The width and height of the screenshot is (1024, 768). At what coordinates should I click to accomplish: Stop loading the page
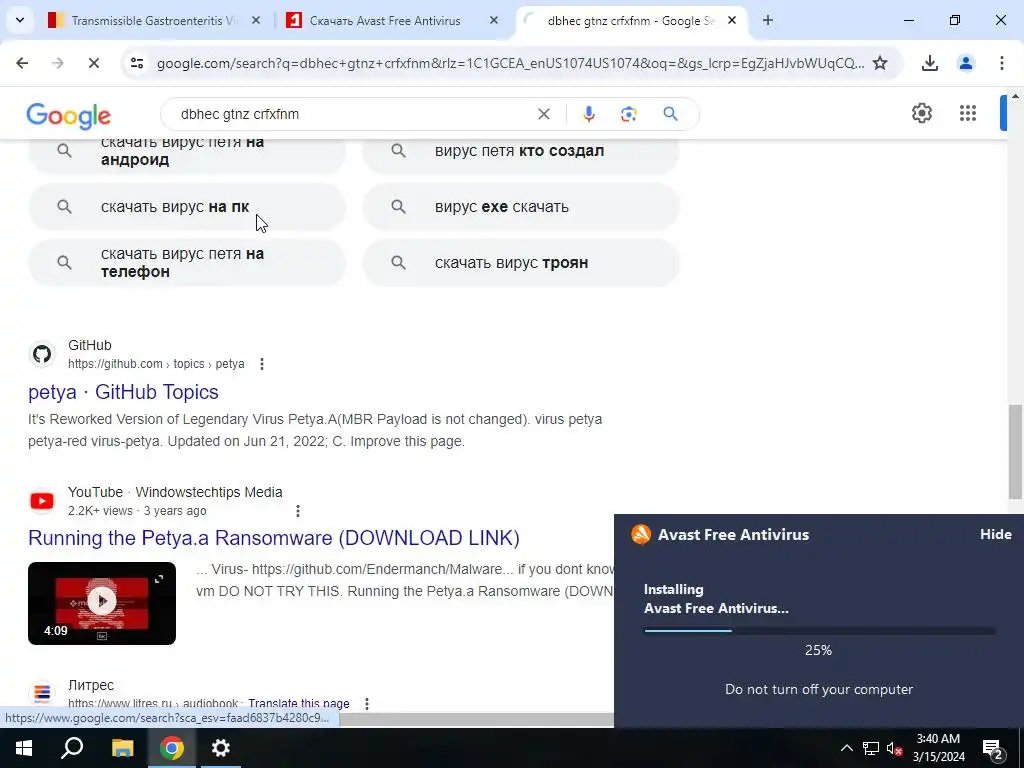tap(93, 63)
